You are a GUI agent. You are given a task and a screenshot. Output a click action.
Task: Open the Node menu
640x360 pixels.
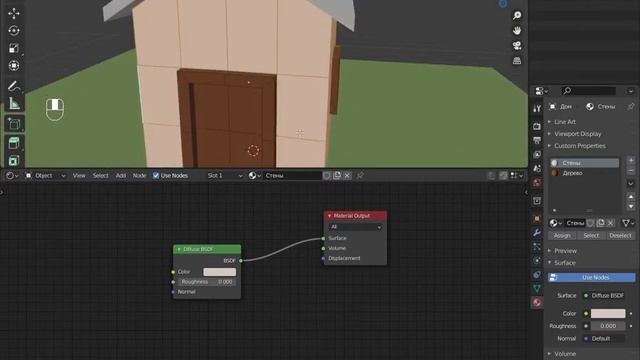139,176
